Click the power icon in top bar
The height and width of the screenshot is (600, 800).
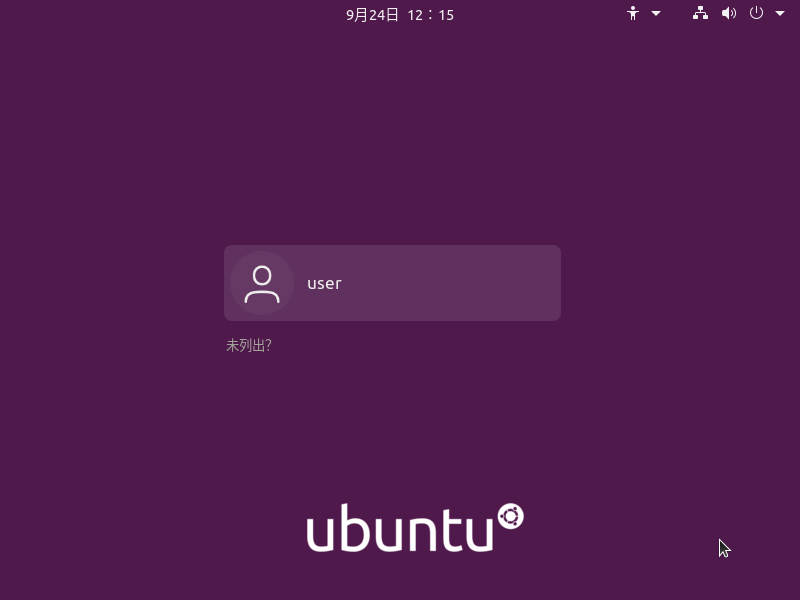click(756, 13)
